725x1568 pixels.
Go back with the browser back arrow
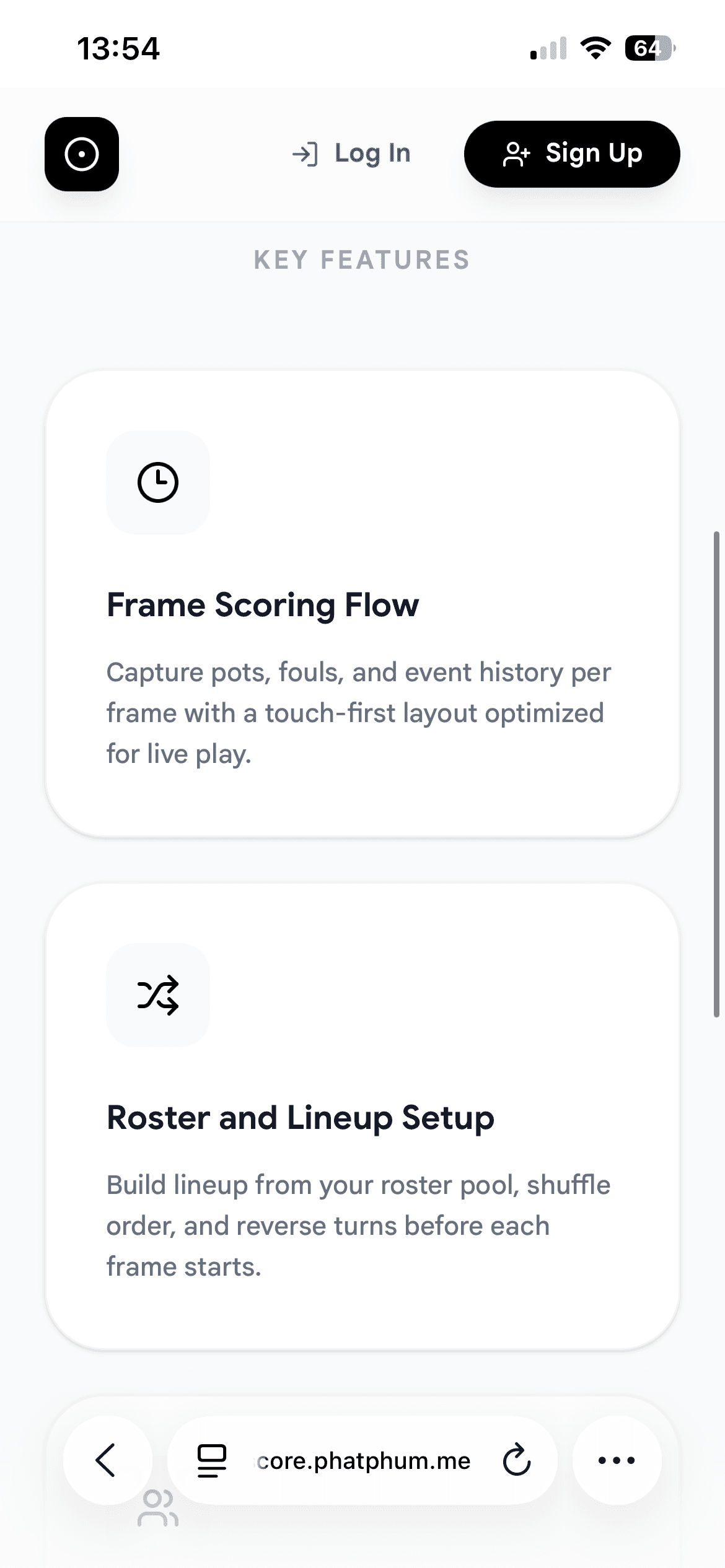(107, 1460)
